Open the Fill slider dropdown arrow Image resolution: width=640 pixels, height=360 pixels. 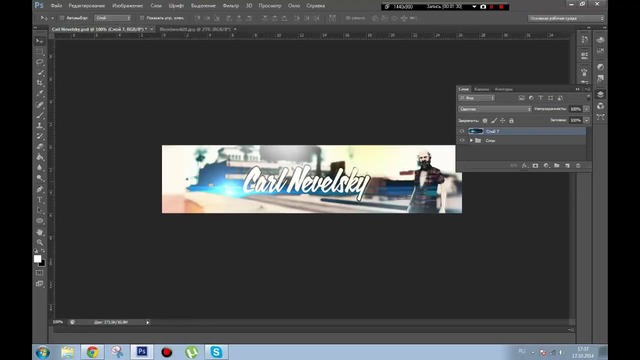[587, 120]
